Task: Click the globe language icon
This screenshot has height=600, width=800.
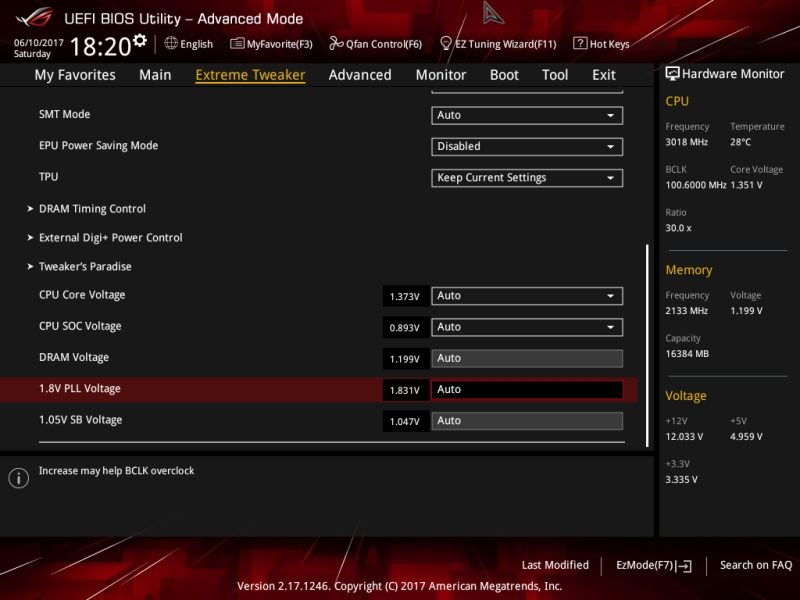Action: click(171, 43)
